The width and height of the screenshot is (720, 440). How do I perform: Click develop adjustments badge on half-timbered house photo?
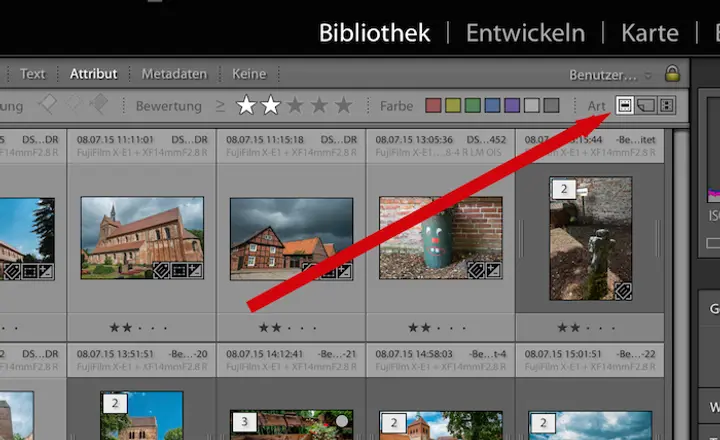(344, 271)
